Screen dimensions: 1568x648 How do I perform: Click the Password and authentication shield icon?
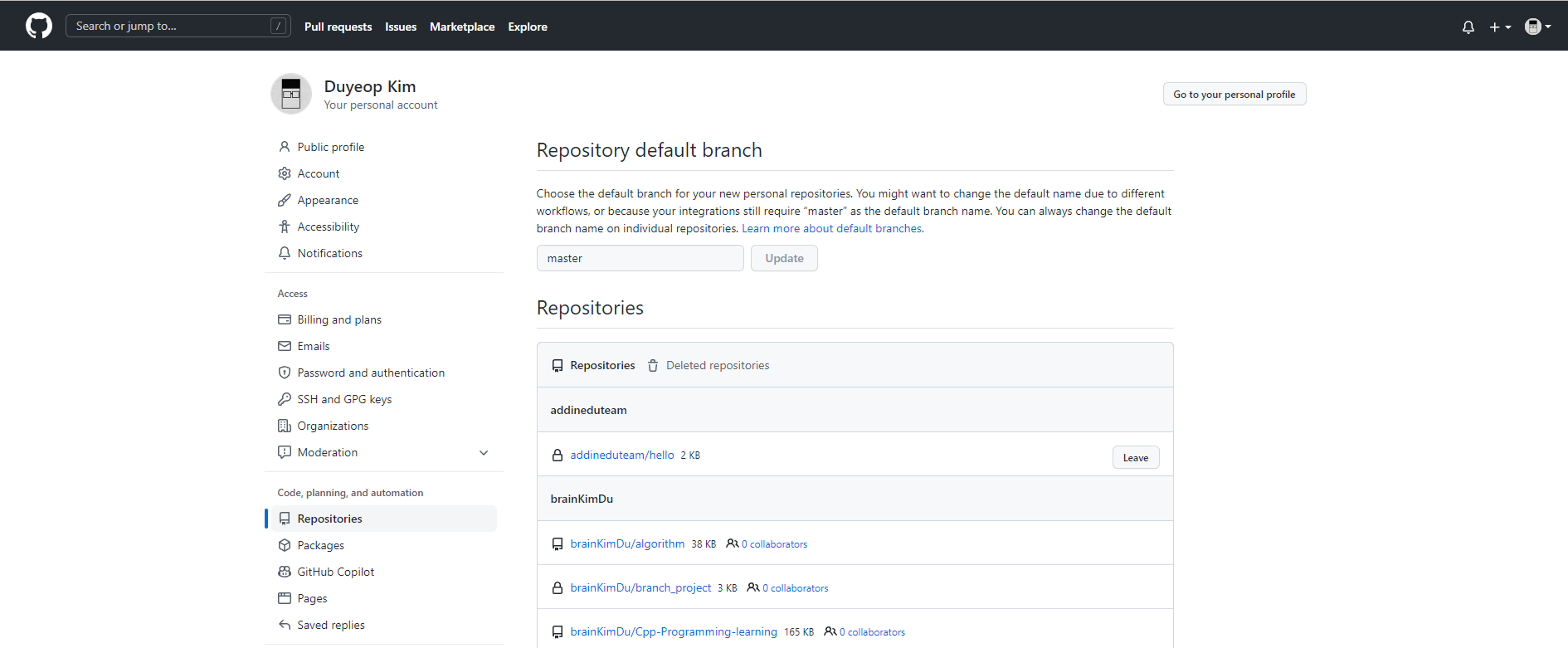pos(285,373)
